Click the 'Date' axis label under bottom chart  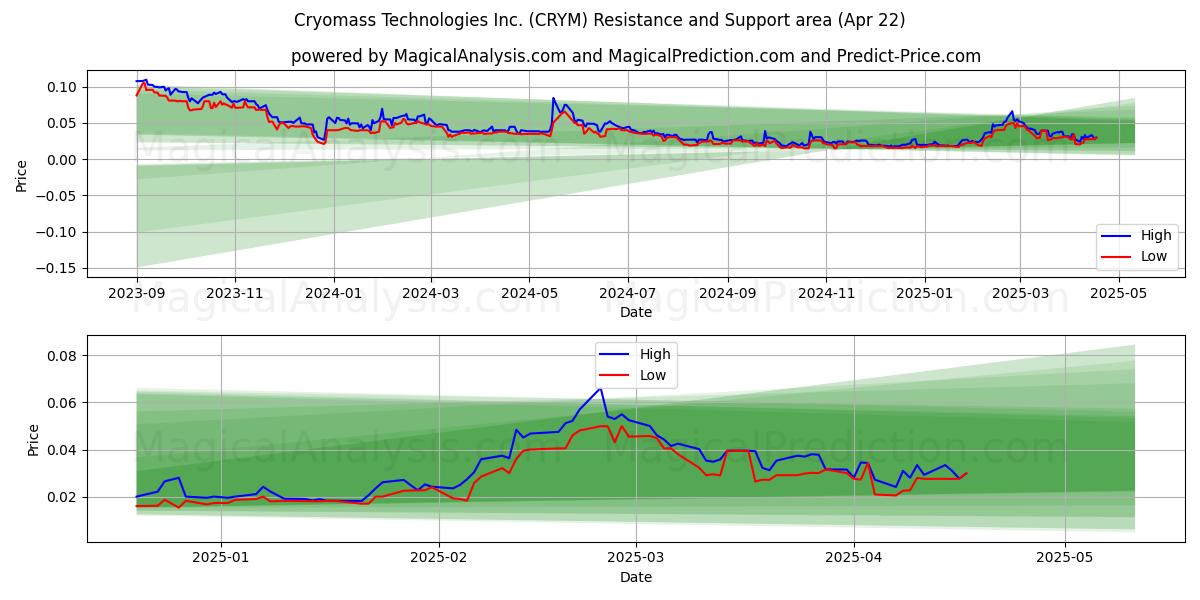(x=636, y=577)
